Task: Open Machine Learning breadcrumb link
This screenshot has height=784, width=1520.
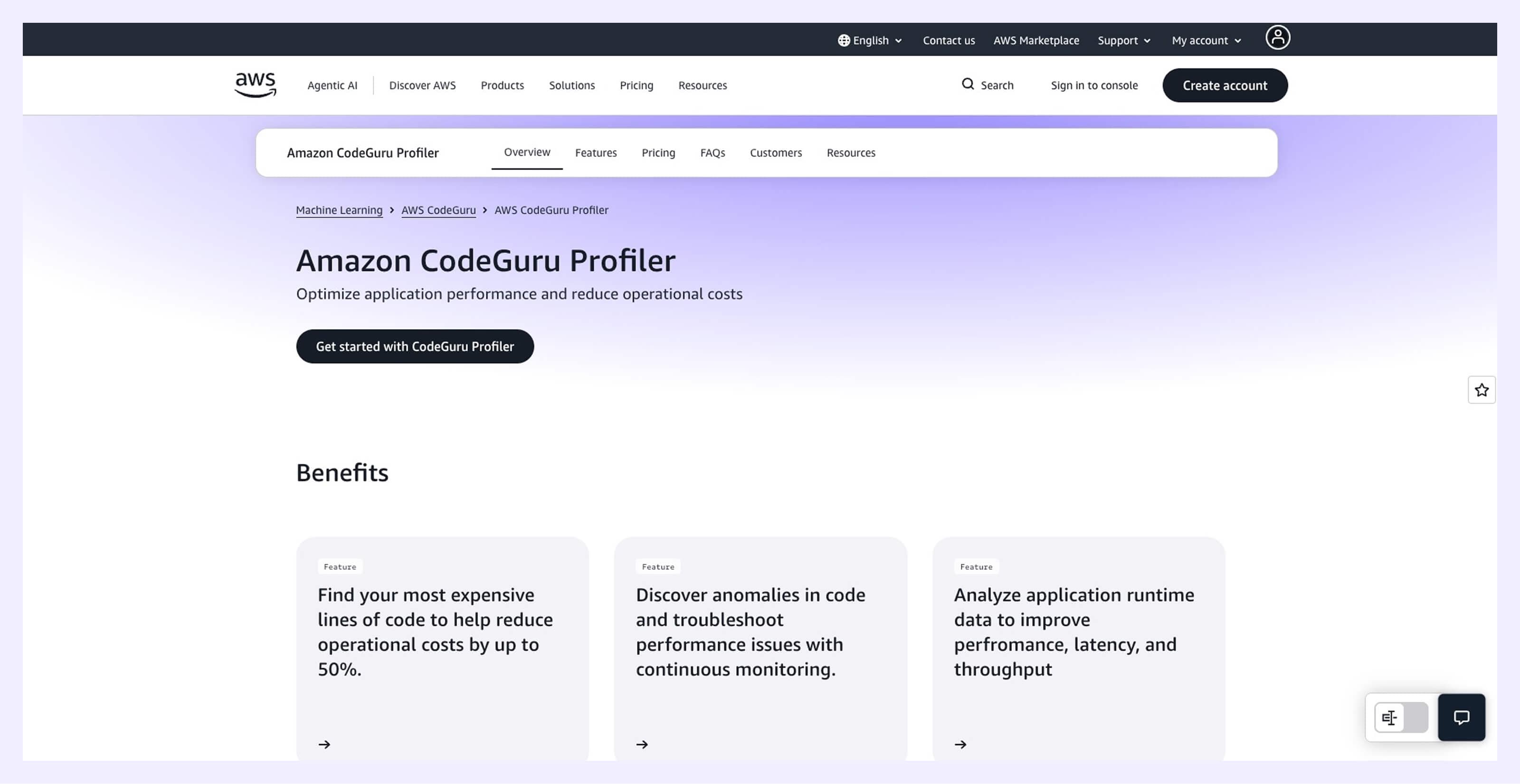Action: (x=339, y=210)
